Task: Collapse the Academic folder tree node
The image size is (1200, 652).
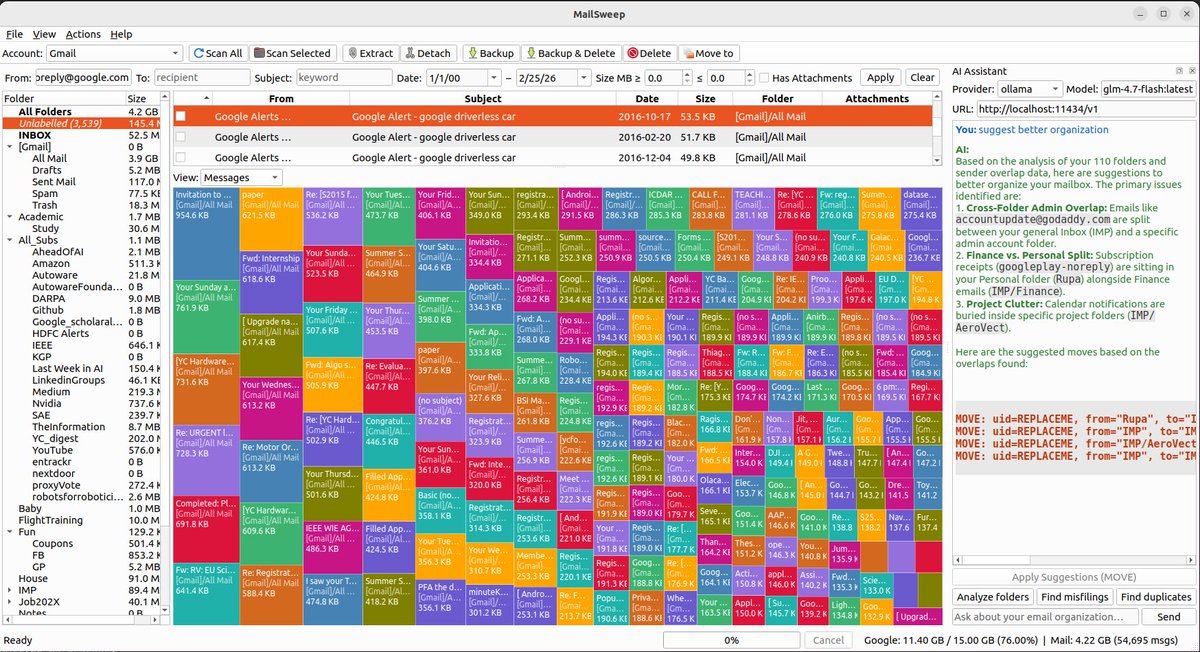Action: point(10,216)
